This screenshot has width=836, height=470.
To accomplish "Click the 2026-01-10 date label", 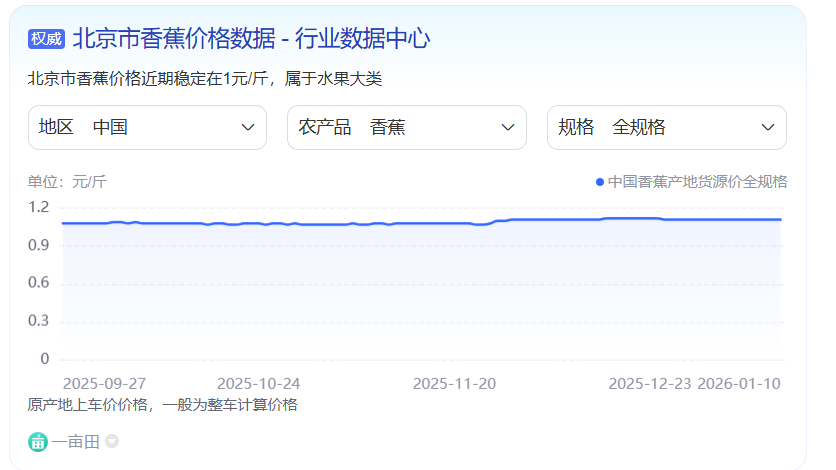I will [x=739, y=384].
